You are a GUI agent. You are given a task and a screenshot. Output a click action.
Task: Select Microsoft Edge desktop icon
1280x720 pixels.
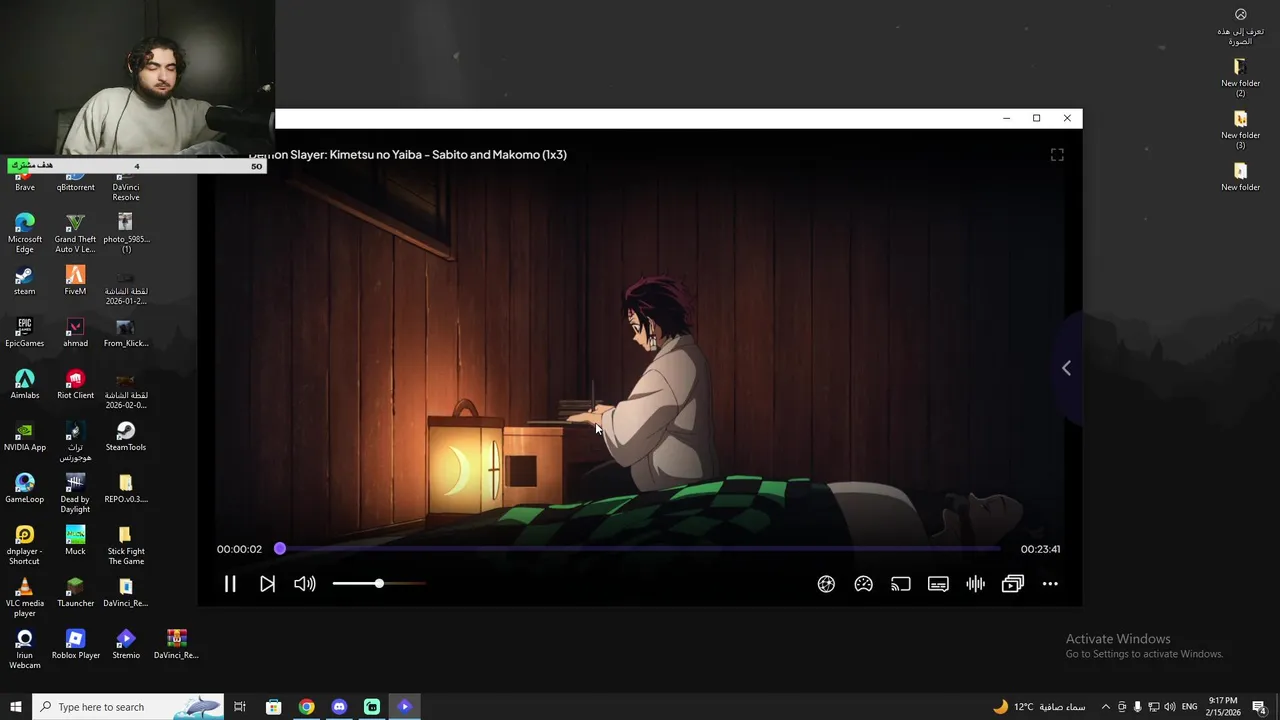25,233
